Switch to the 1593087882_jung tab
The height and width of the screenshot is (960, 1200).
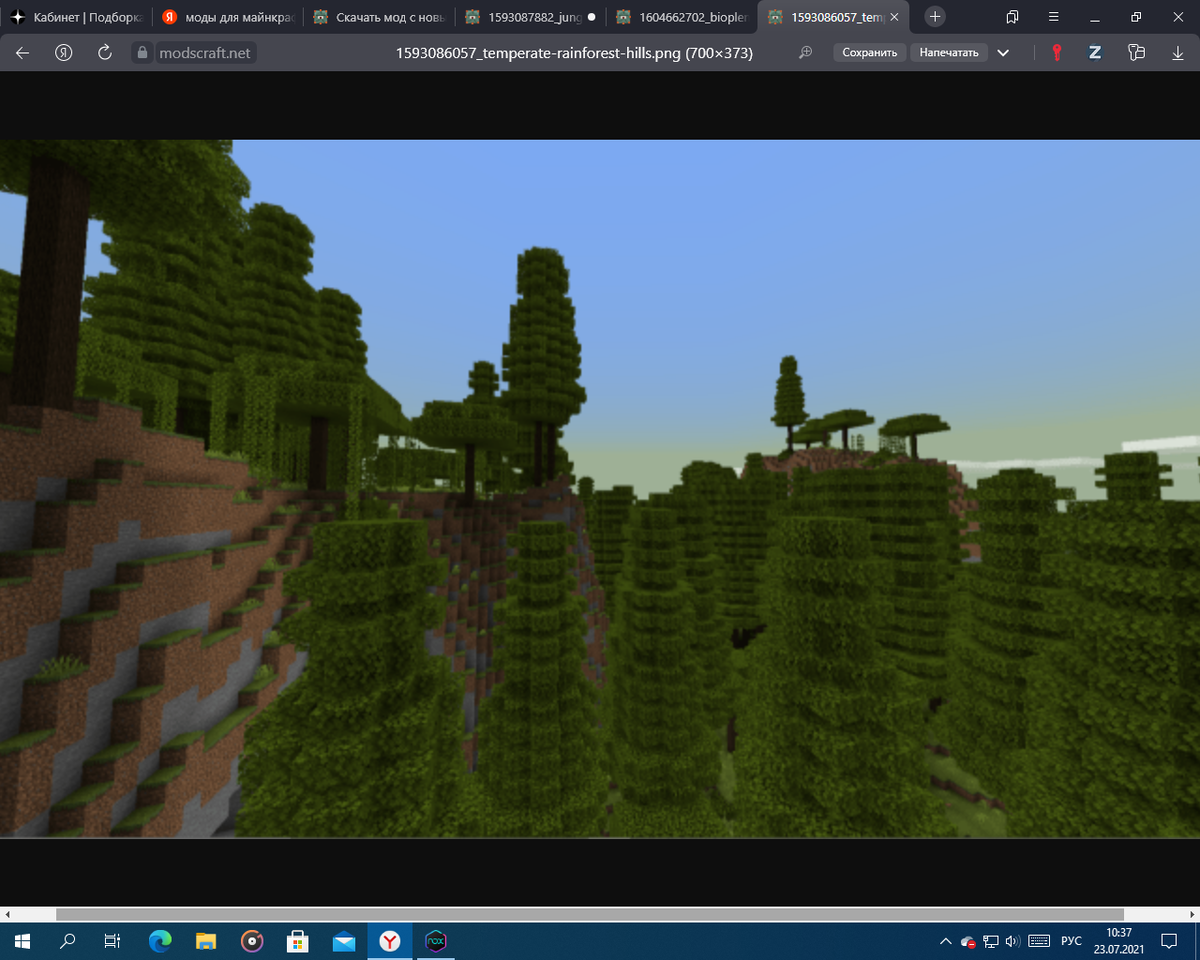click(x=530, y=17)
